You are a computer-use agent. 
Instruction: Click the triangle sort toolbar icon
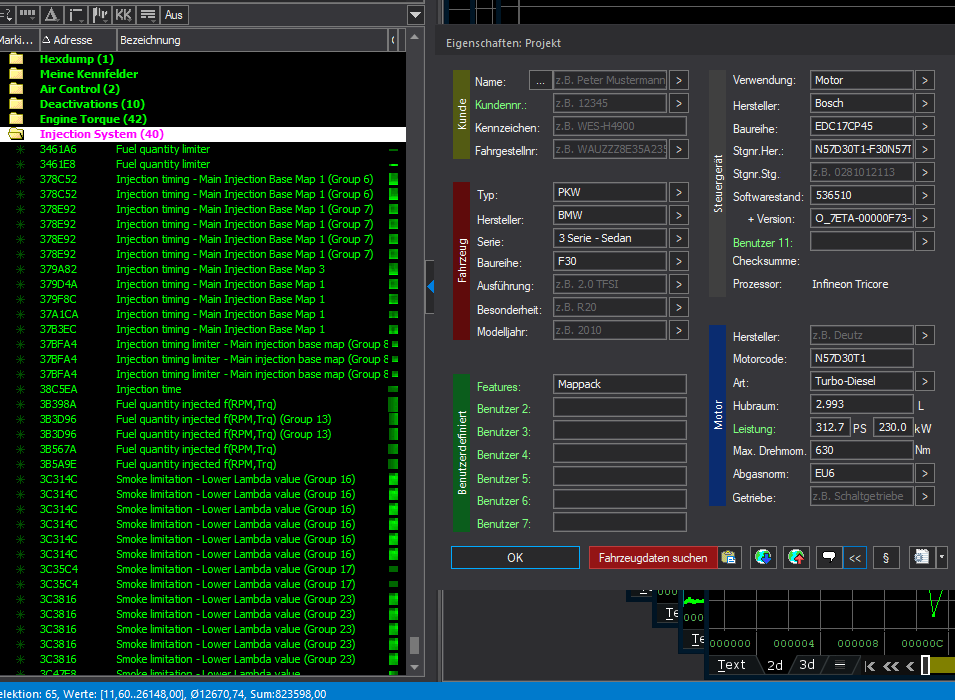(x=51, y=14)
